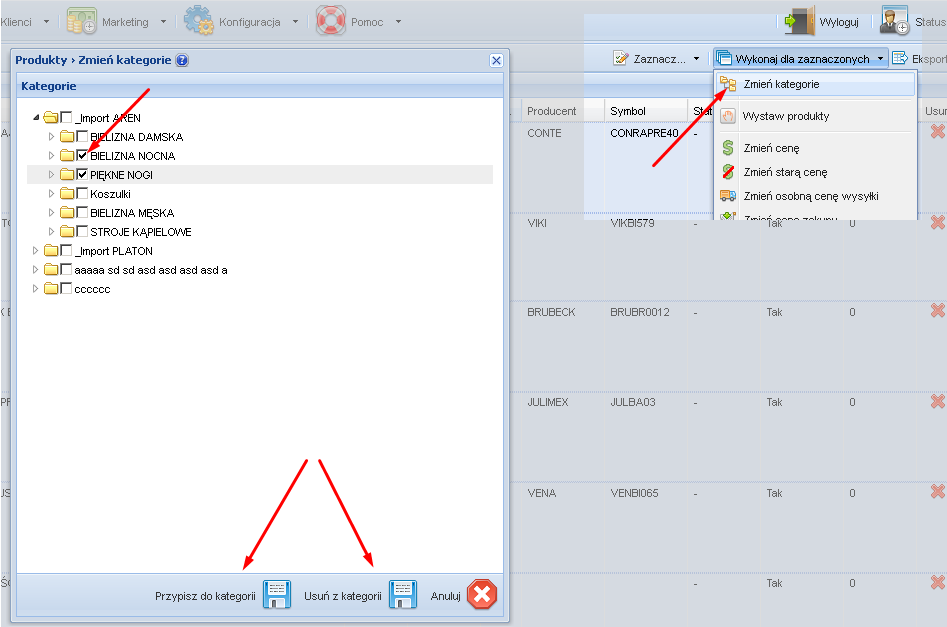947x627 pixels.
Task: Delete the BRUBECK product row with red X
Action: [x=938, y=310]
